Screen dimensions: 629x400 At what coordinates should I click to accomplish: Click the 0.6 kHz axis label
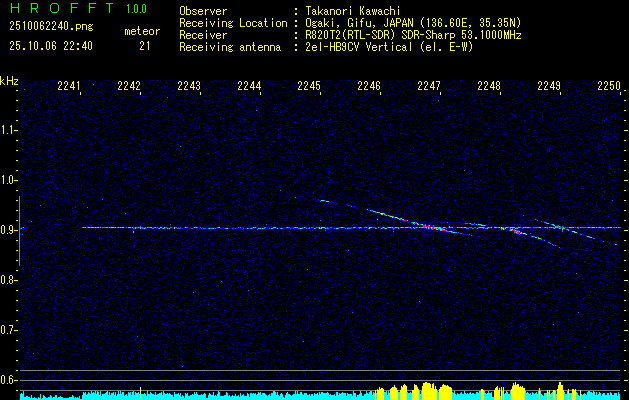(x=9, y=379)
